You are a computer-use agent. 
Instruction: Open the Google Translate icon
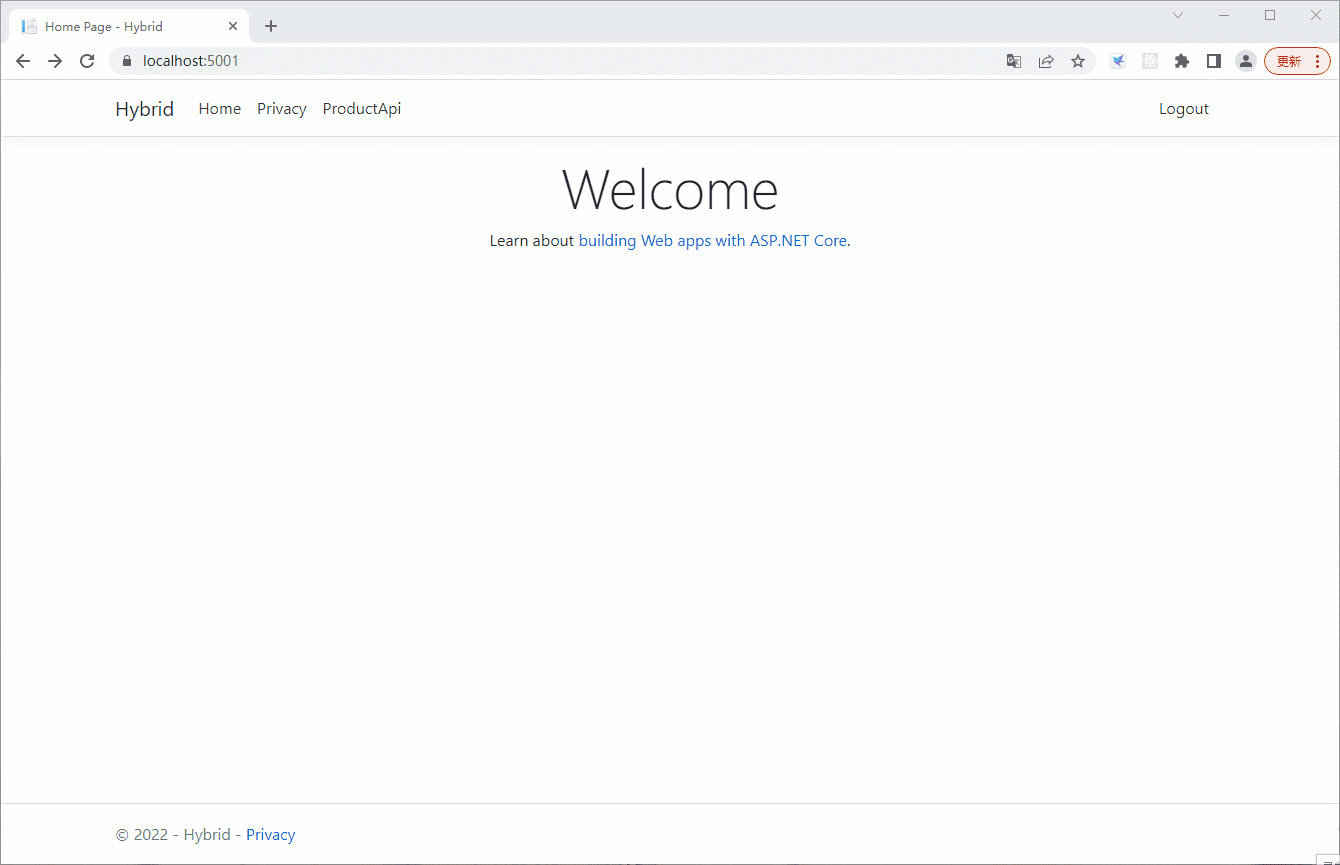1014,61
